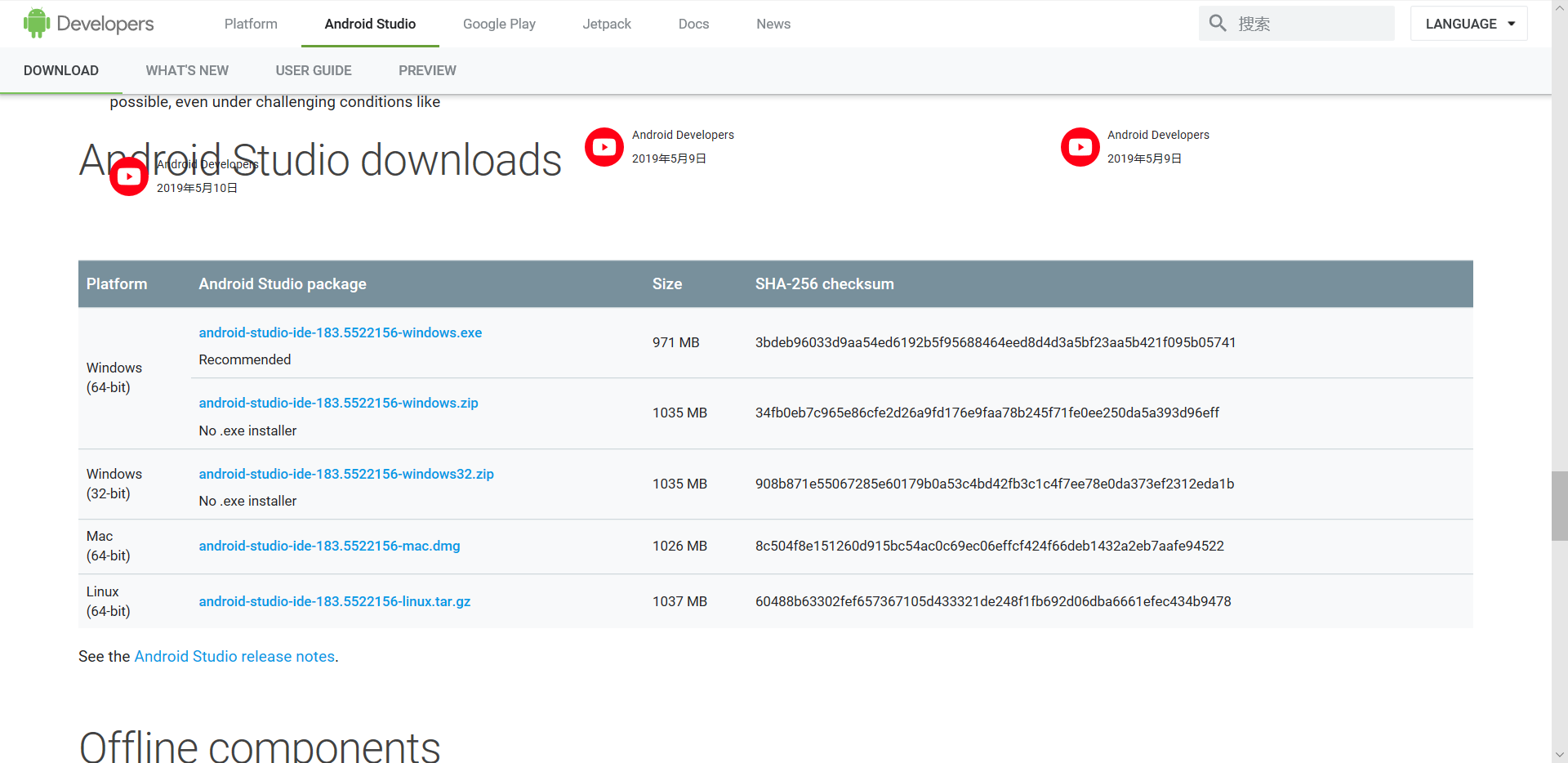The width and height of the screenshot is (1568, 763).
Task: Play the rightmost YouTube video icon
Action: [1080, 147]
